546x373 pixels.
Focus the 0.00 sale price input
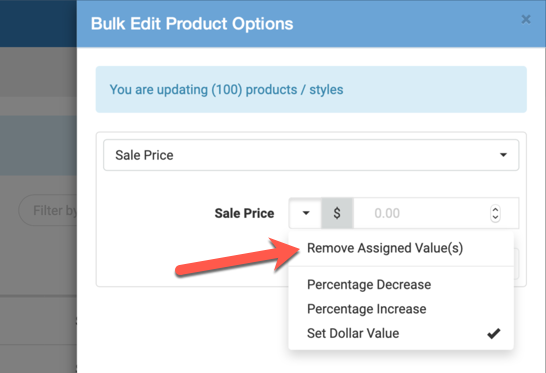(421, 213)
